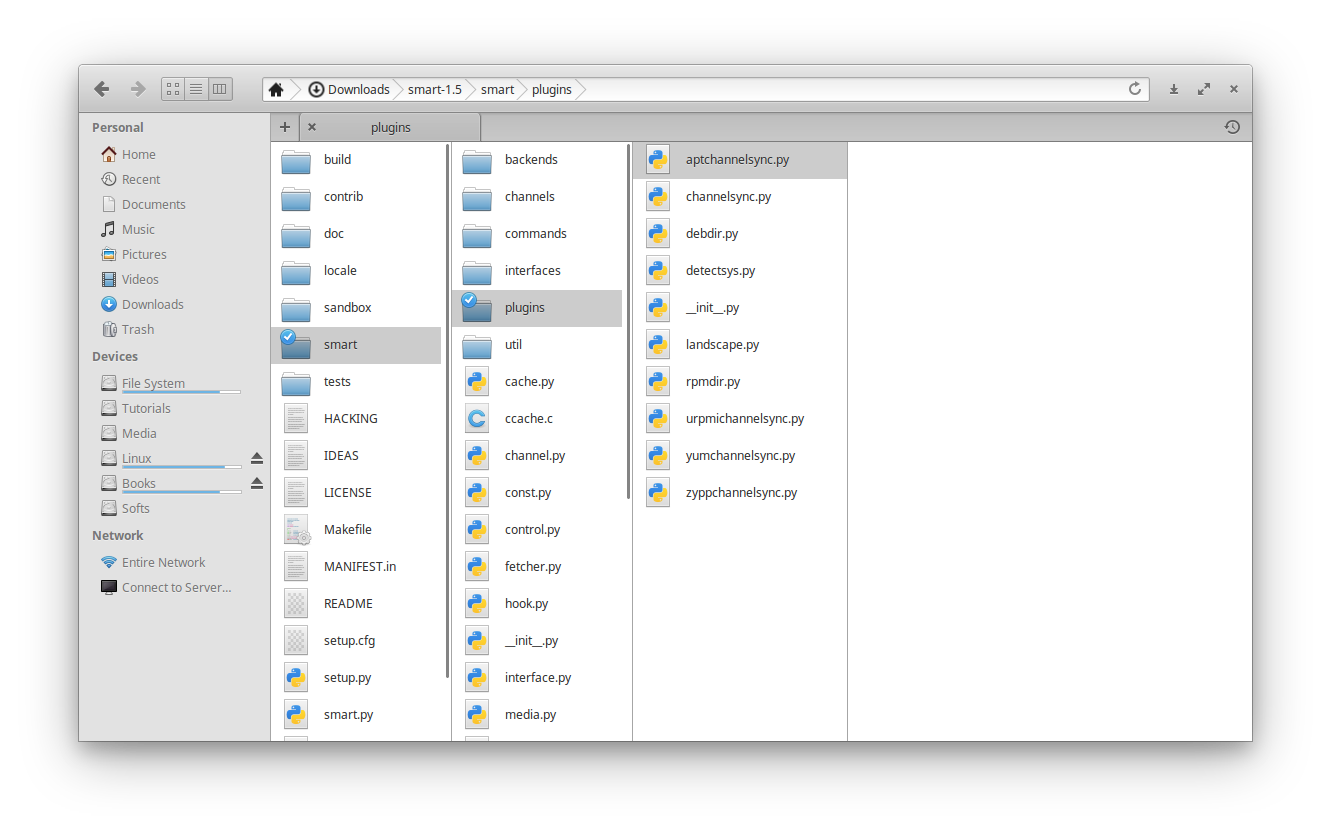Switch to column view mode
This screenshot has height=834, width=1331.
point(220,89)
